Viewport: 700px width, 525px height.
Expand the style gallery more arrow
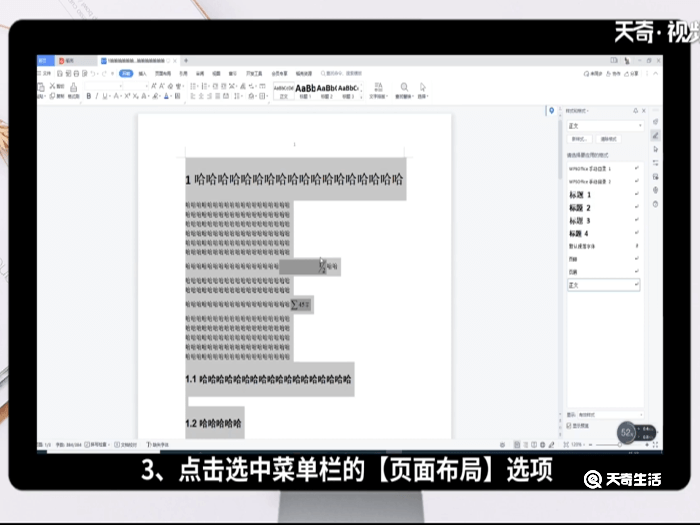(361, 96)
